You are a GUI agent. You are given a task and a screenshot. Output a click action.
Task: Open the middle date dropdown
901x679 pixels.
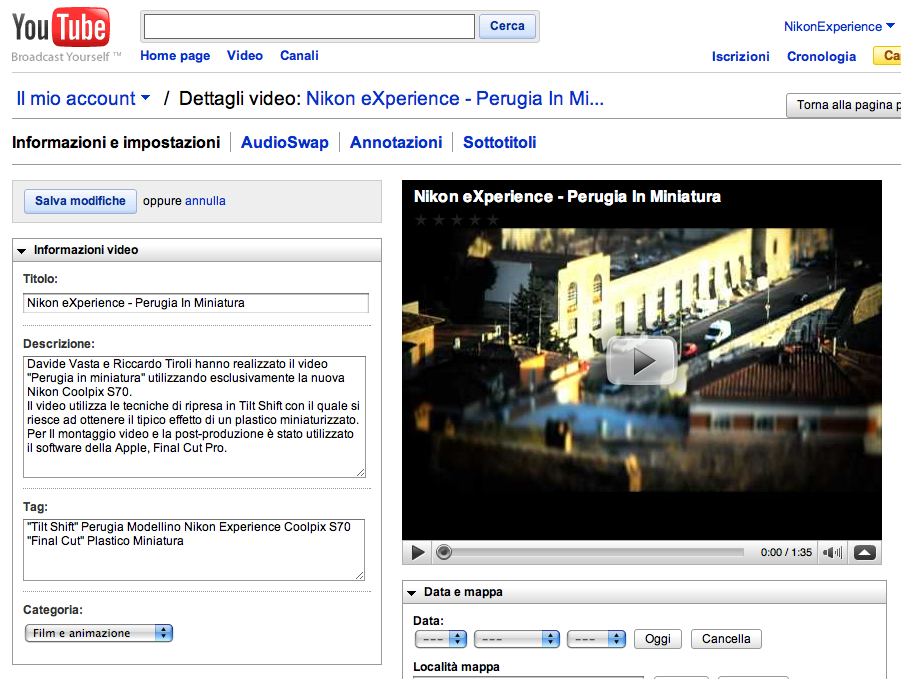(517, 639)
